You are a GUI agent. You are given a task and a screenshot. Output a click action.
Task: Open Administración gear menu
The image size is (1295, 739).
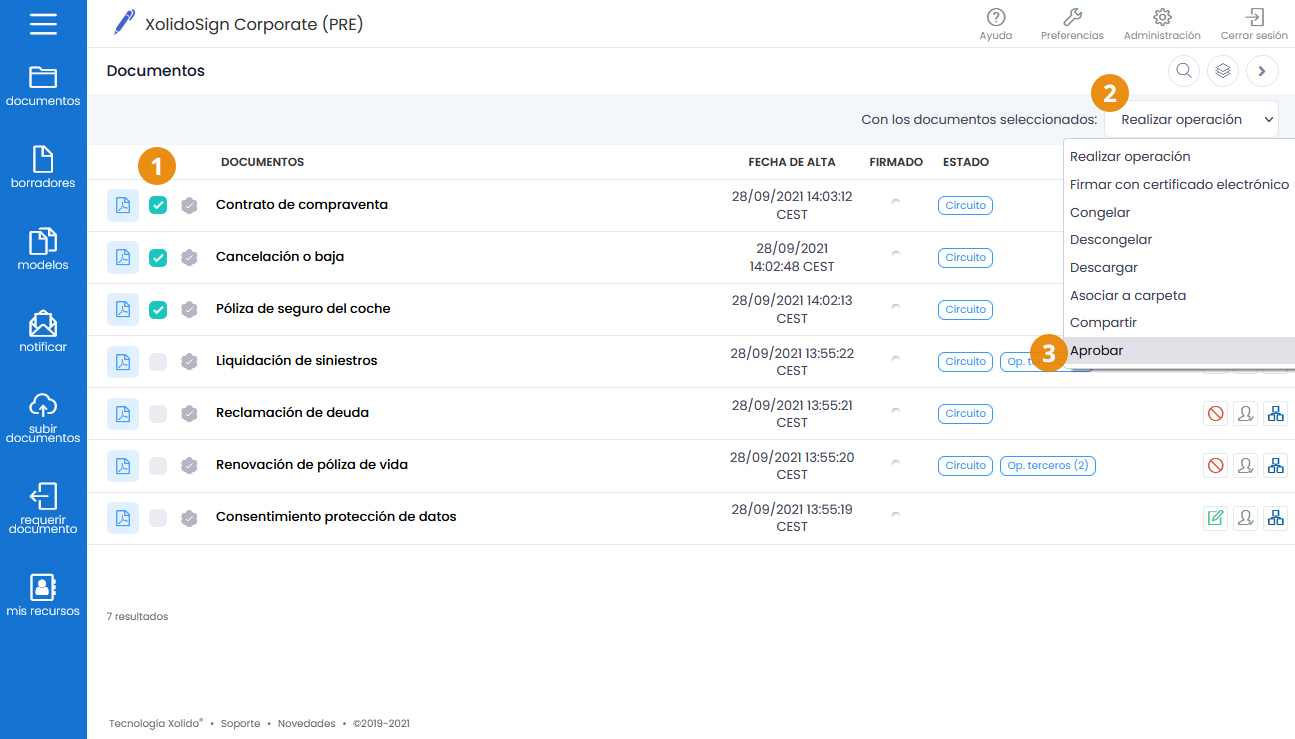[1162, 24]
